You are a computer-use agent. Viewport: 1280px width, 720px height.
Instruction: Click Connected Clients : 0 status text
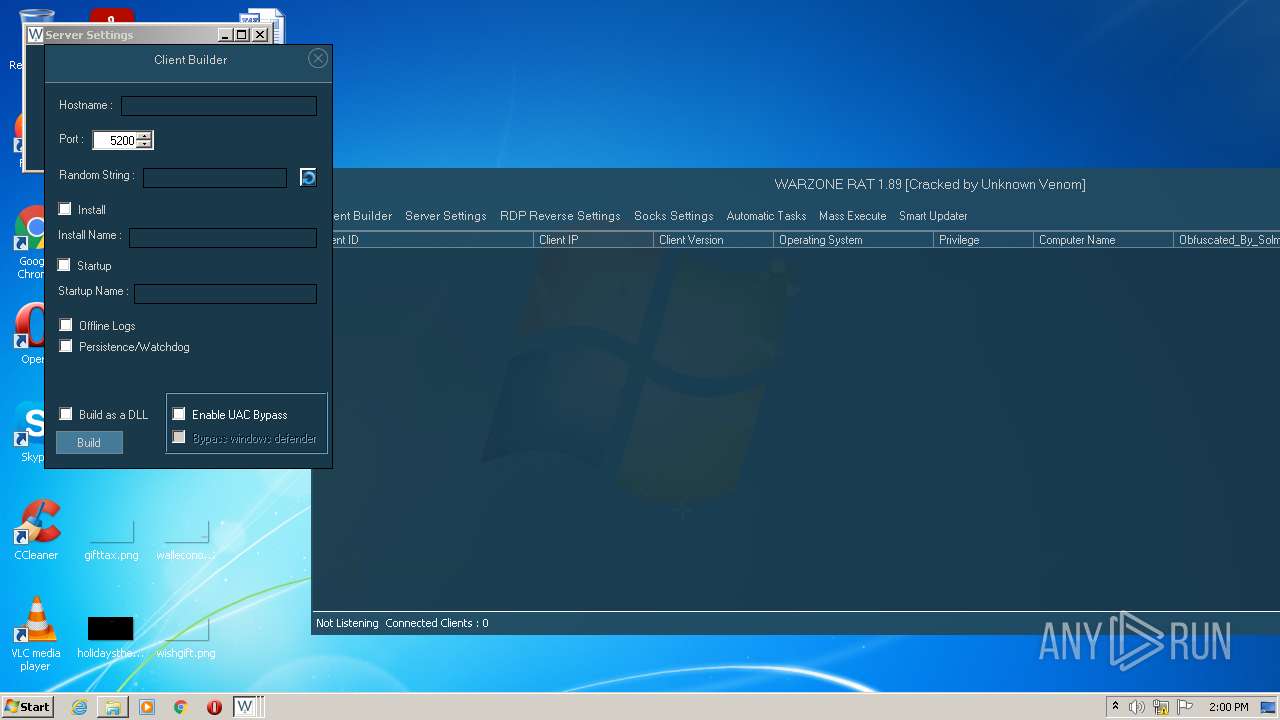tap(437, 623)
